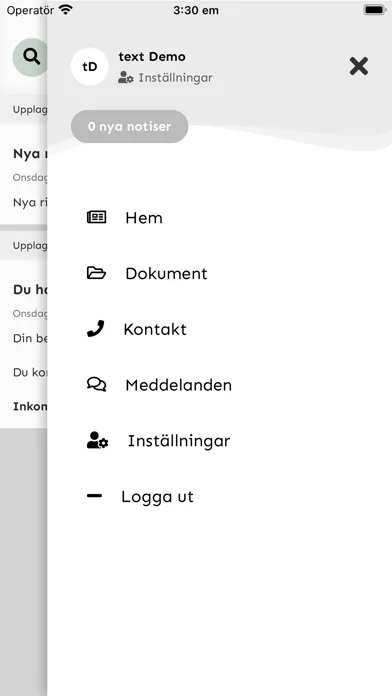Tap the phone icon beside Kontakt
392x696 pixels.
click(95, 328)
